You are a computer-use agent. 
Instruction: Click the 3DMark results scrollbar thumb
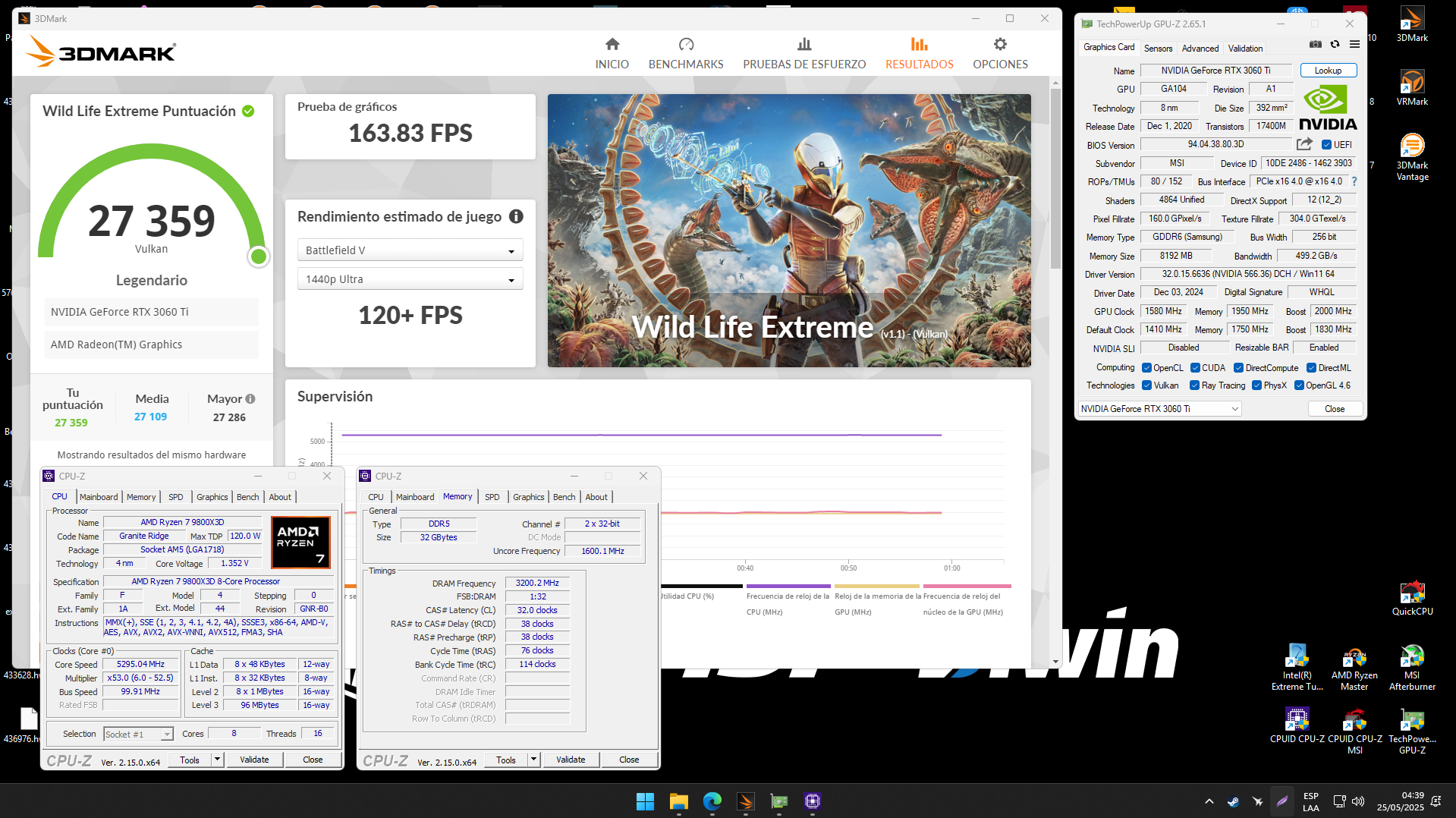pyautogui.click(x=1055, y=178)
